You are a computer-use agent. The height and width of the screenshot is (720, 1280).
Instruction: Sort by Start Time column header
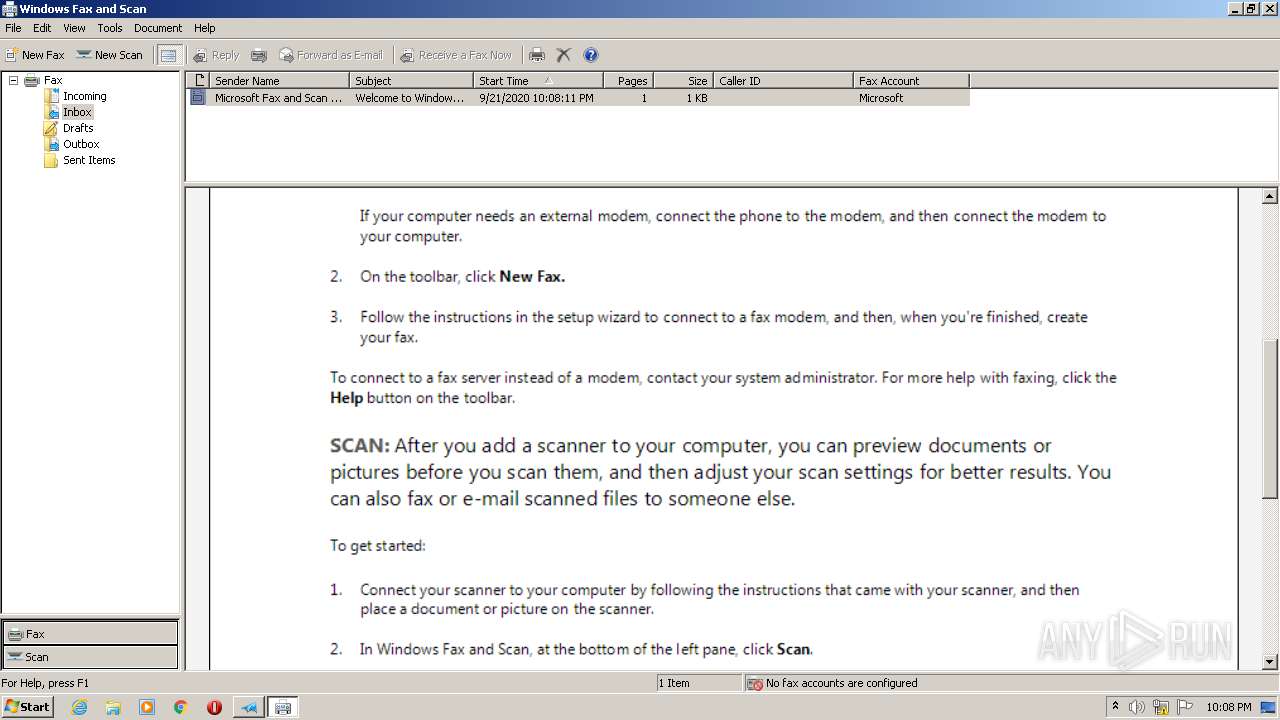point(538,81)
